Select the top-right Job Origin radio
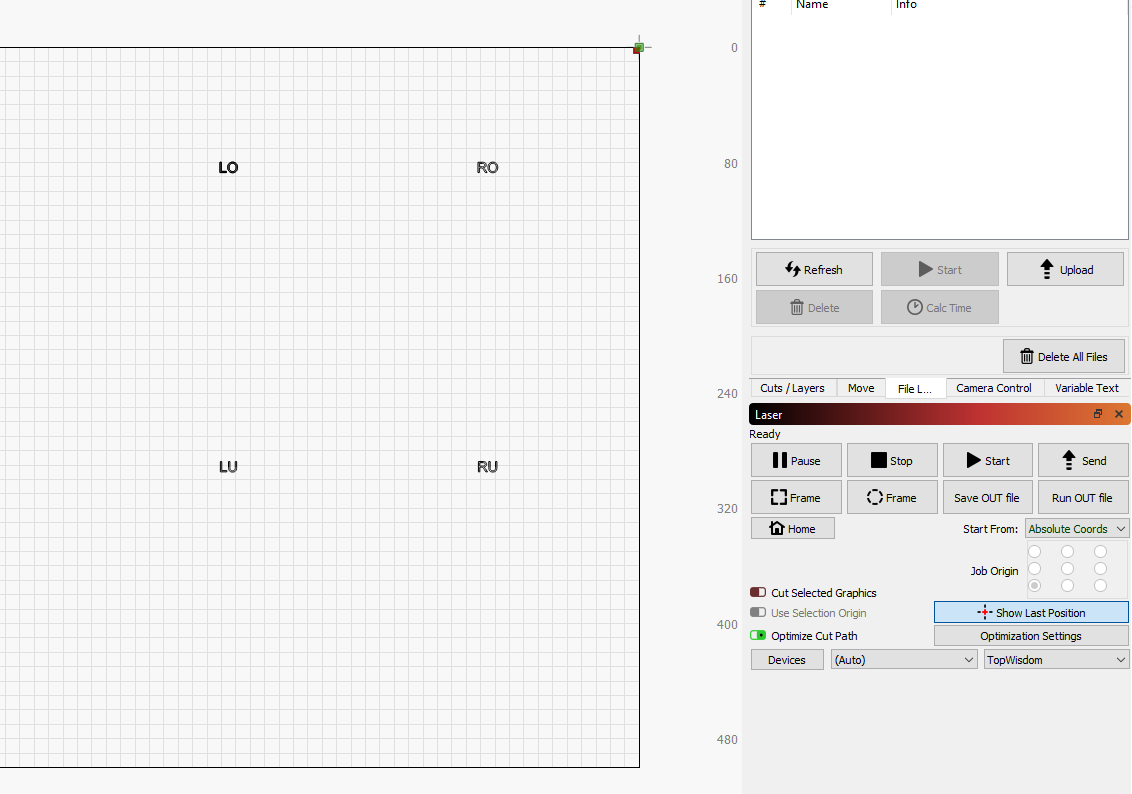The width and height of the screenshot is (1132, 794). (1100, 551)
